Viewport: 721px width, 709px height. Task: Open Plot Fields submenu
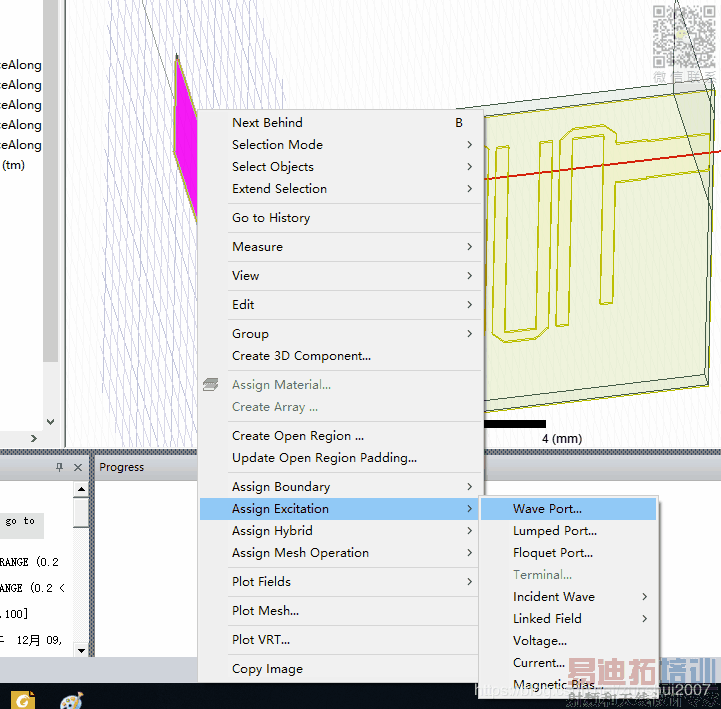(x=340, y=582)
